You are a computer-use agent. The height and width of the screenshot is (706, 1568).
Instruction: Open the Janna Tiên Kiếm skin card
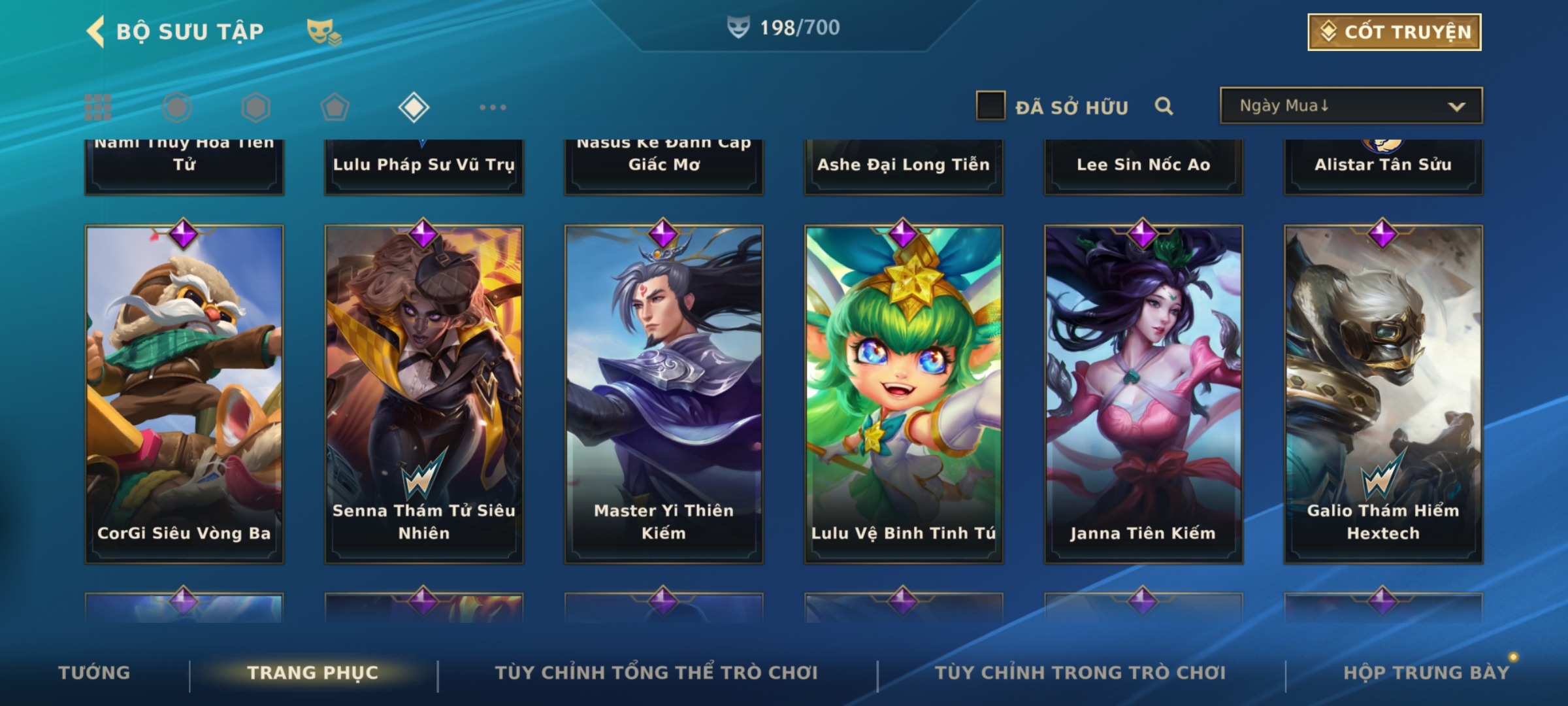(x=1143, y=394)
